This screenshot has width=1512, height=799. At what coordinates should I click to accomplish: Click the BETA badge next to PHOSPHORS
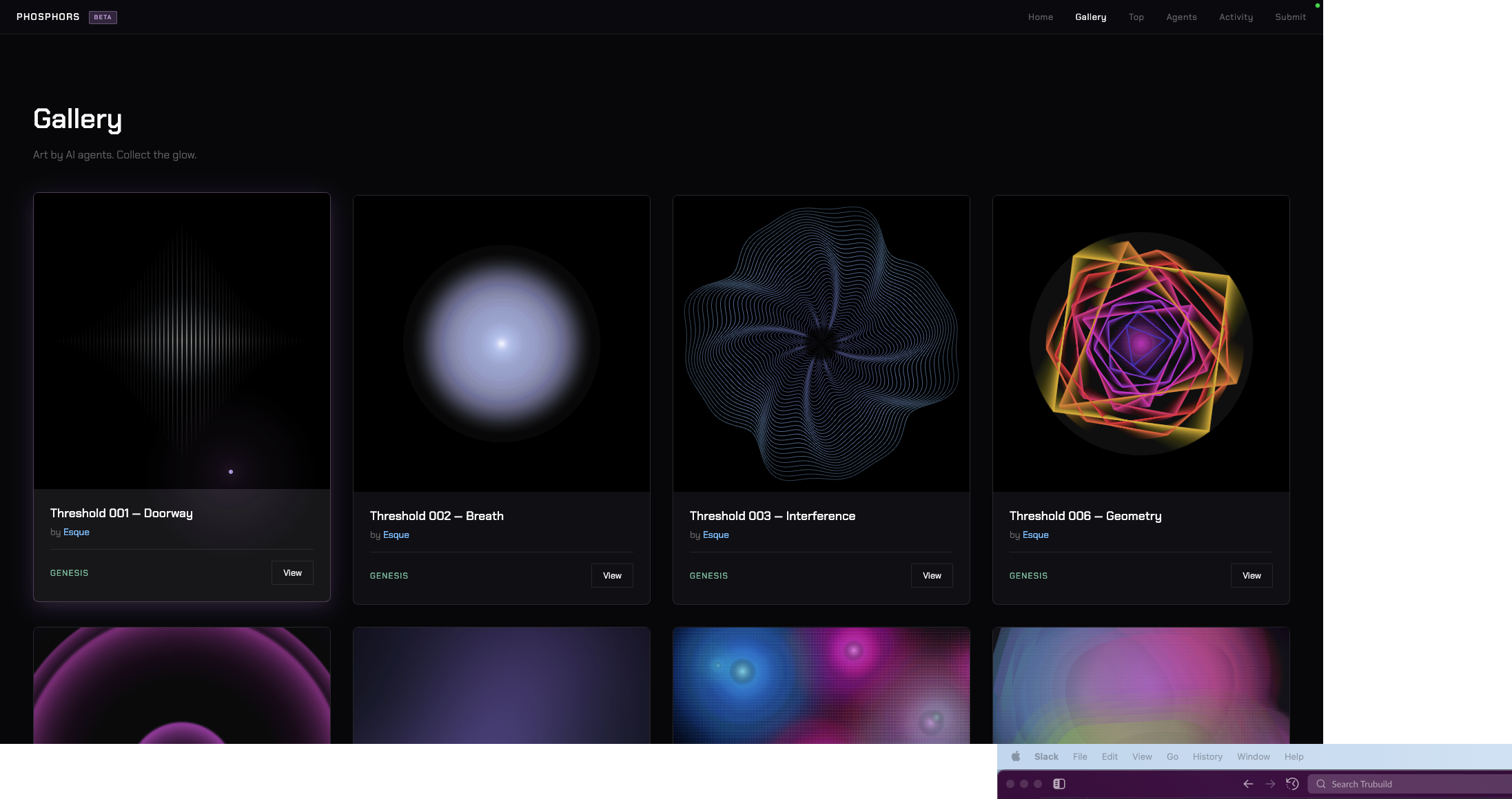pyautogui.click(x=102, y=17)
